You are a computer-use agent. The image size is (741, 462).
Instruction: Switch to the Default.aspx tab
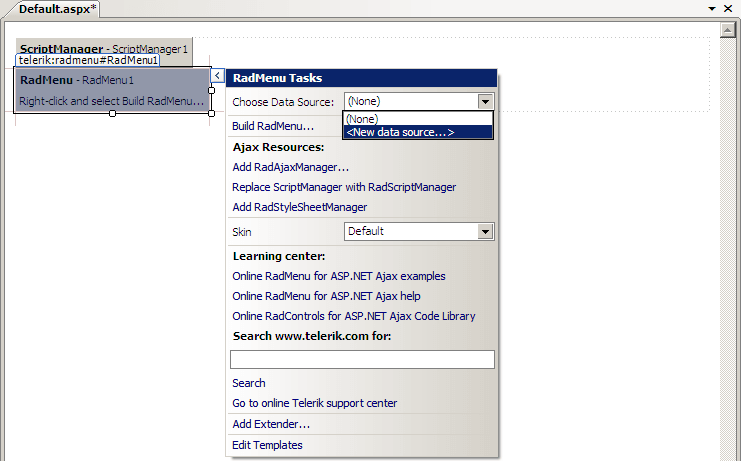coord(57,9)
